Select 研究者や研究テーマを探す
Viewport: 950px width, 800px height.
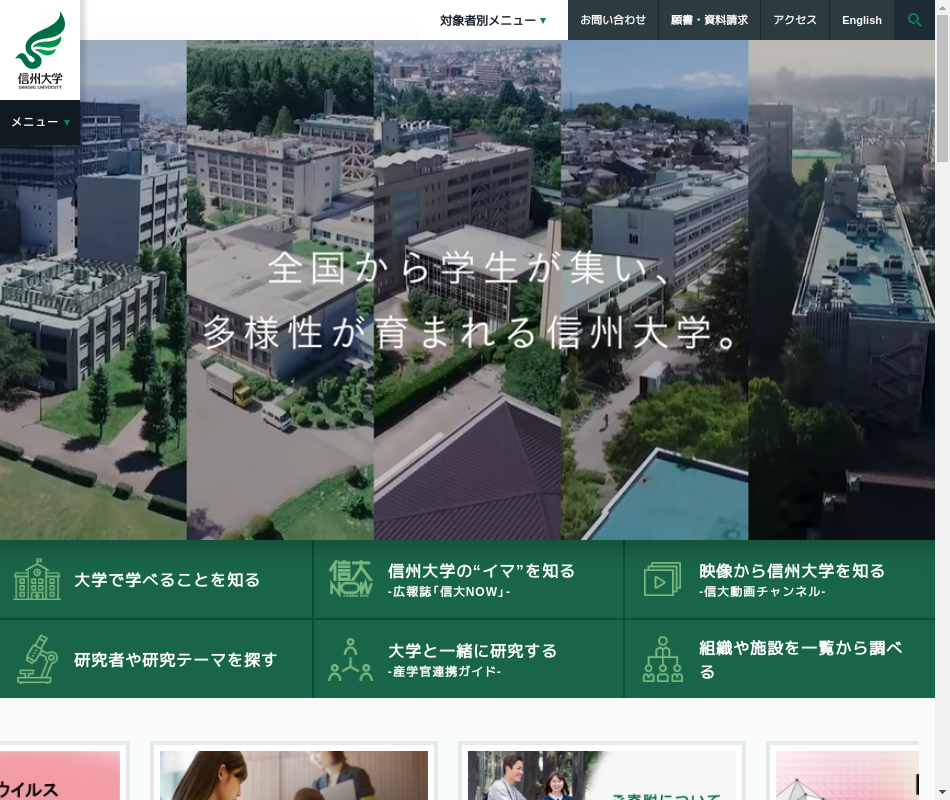(175, 660)
